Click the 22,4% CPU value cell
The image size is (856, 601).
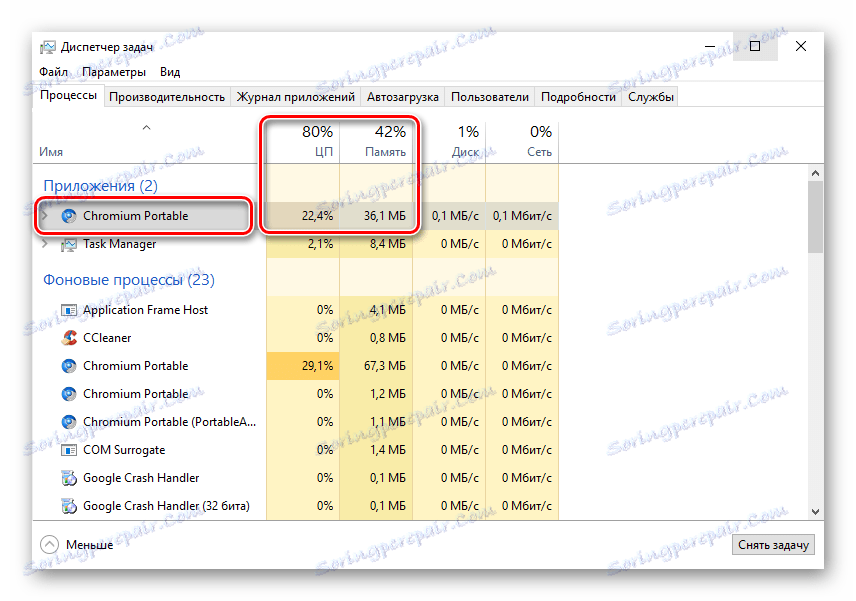point(303,216)
